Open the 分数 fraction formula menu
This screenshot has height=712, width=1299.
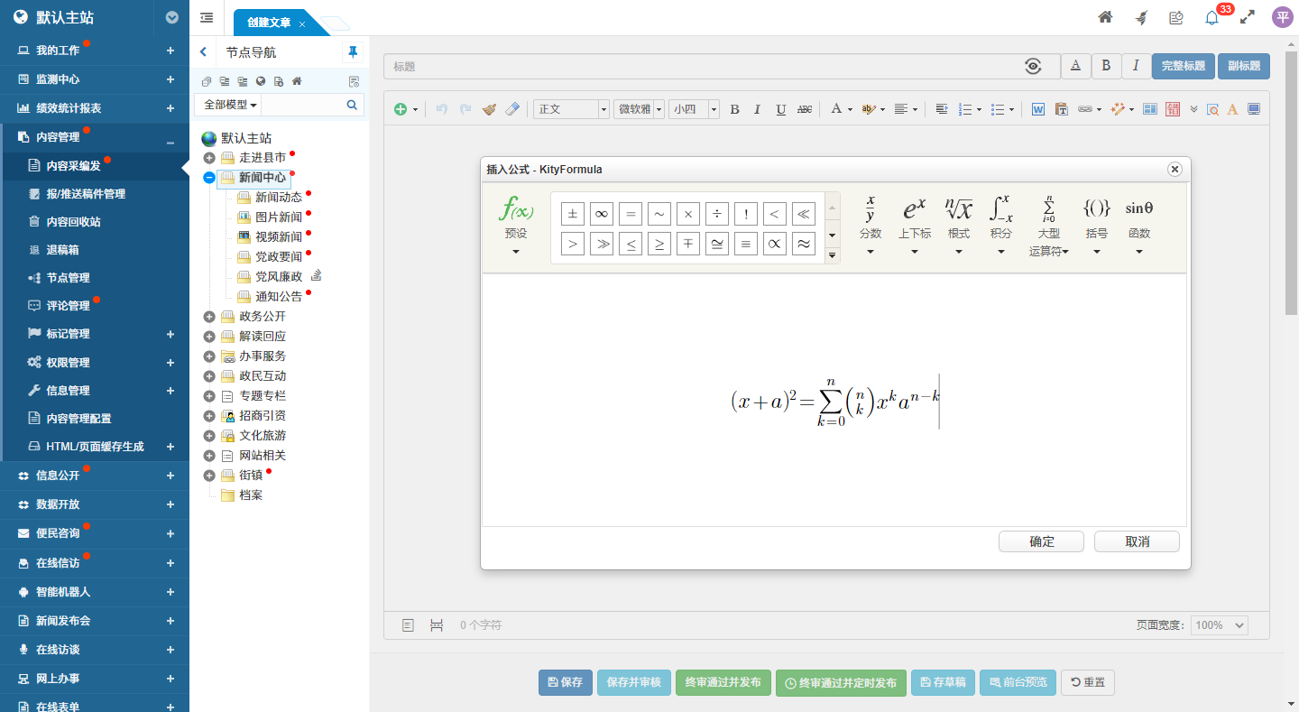(870, 221)
